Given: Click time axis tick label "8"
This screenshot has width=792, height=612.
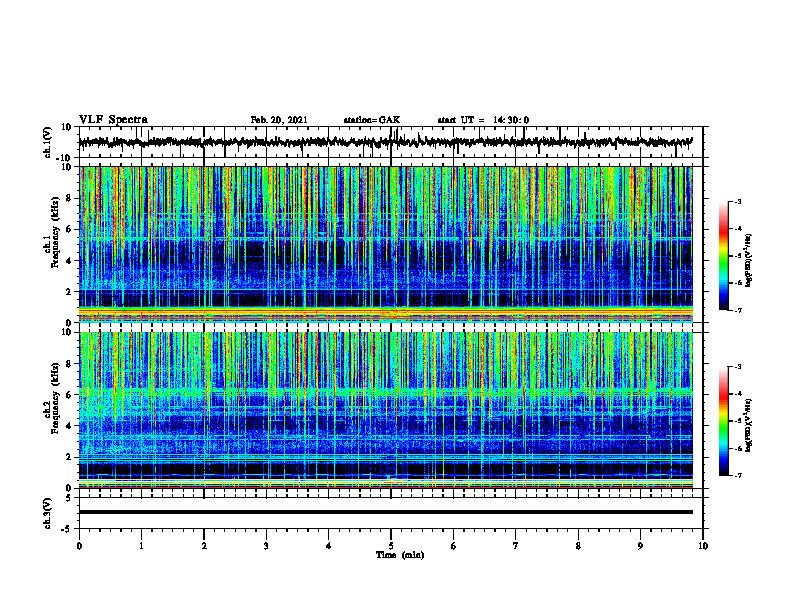Looking at the screenshot, I should (x=578, y=546).
